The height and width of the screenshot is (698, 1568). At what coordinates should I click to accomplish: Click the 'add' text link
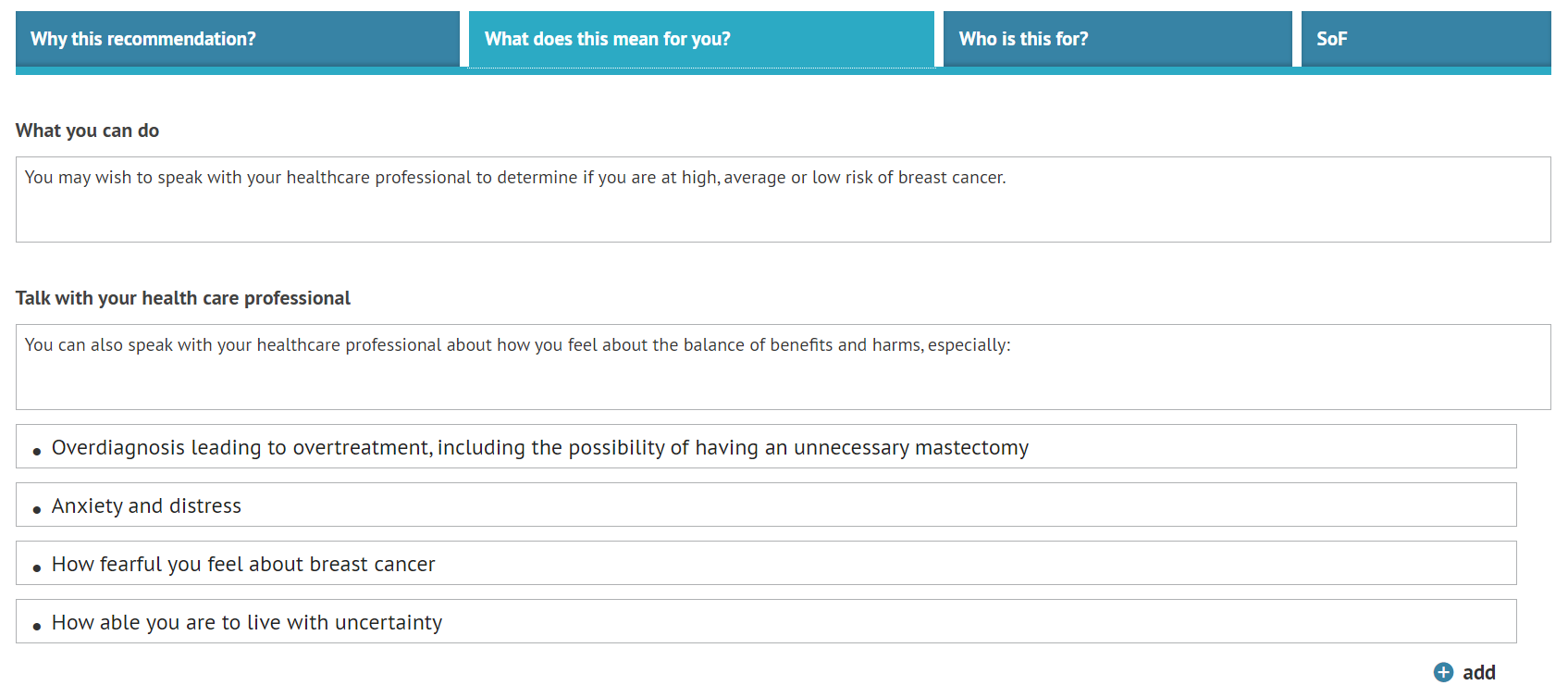click(x=1480, y=672)
